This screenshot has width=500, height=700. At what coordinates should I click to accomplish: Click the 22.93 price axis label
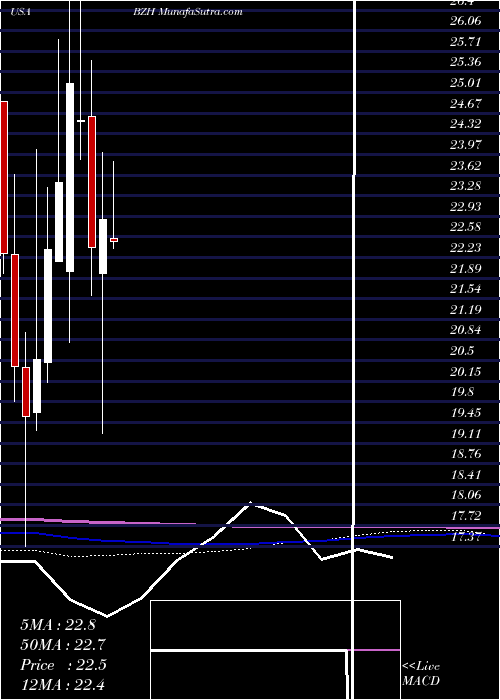[x=466, y=207]
